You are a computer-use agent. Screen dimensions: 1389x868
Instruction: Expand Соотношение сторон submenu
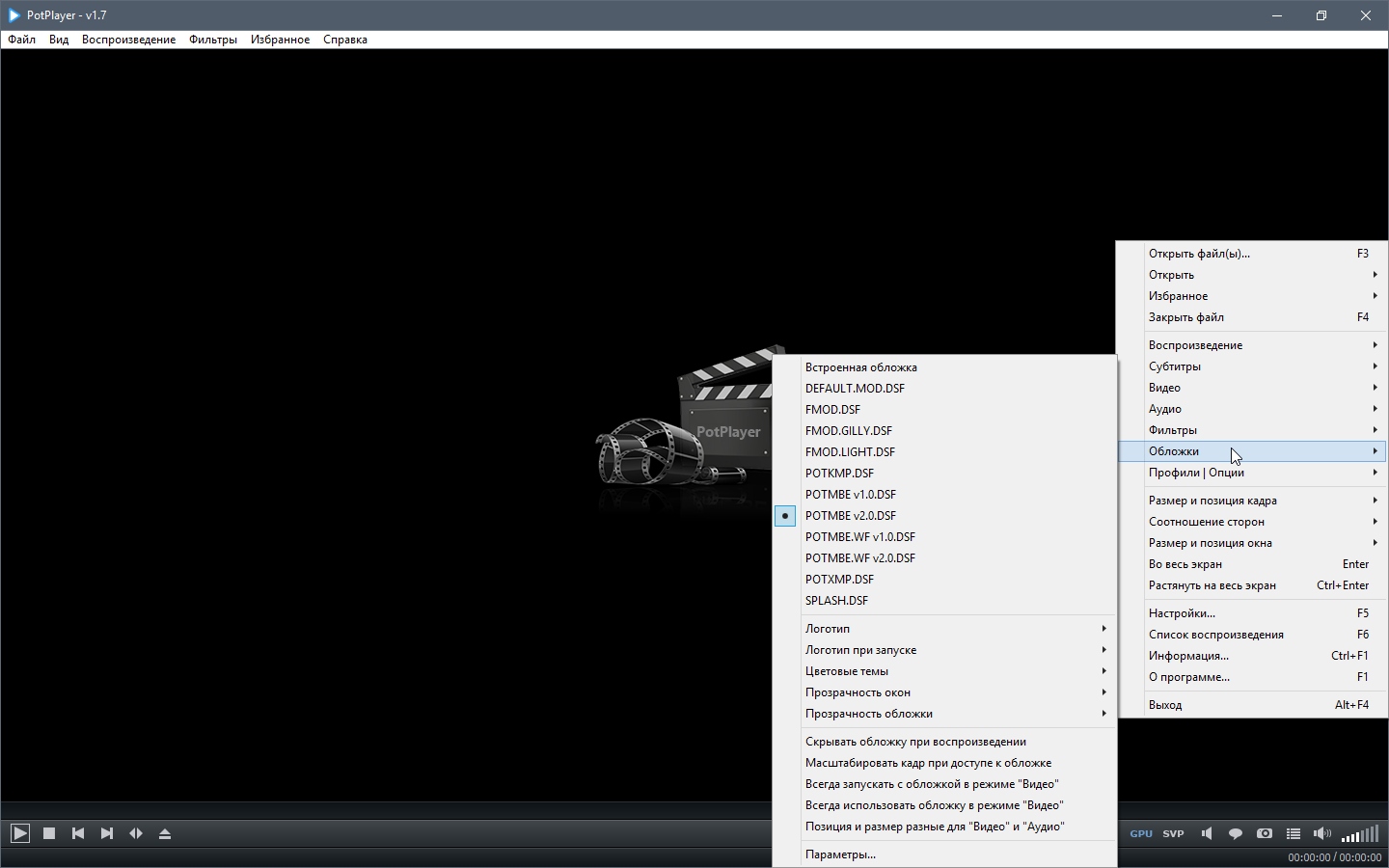click(1252, 522)
